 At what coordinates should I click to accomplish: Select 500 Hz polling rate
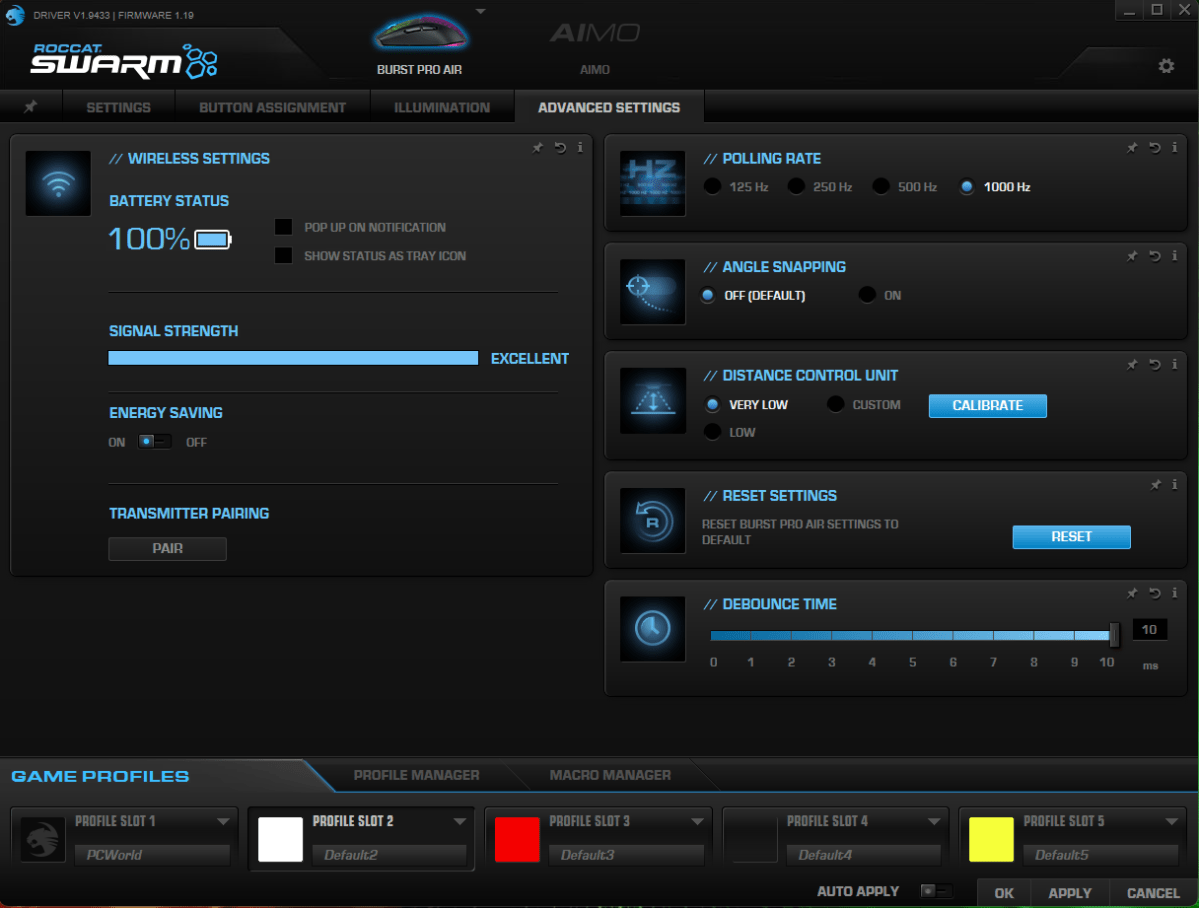(881, 187)
